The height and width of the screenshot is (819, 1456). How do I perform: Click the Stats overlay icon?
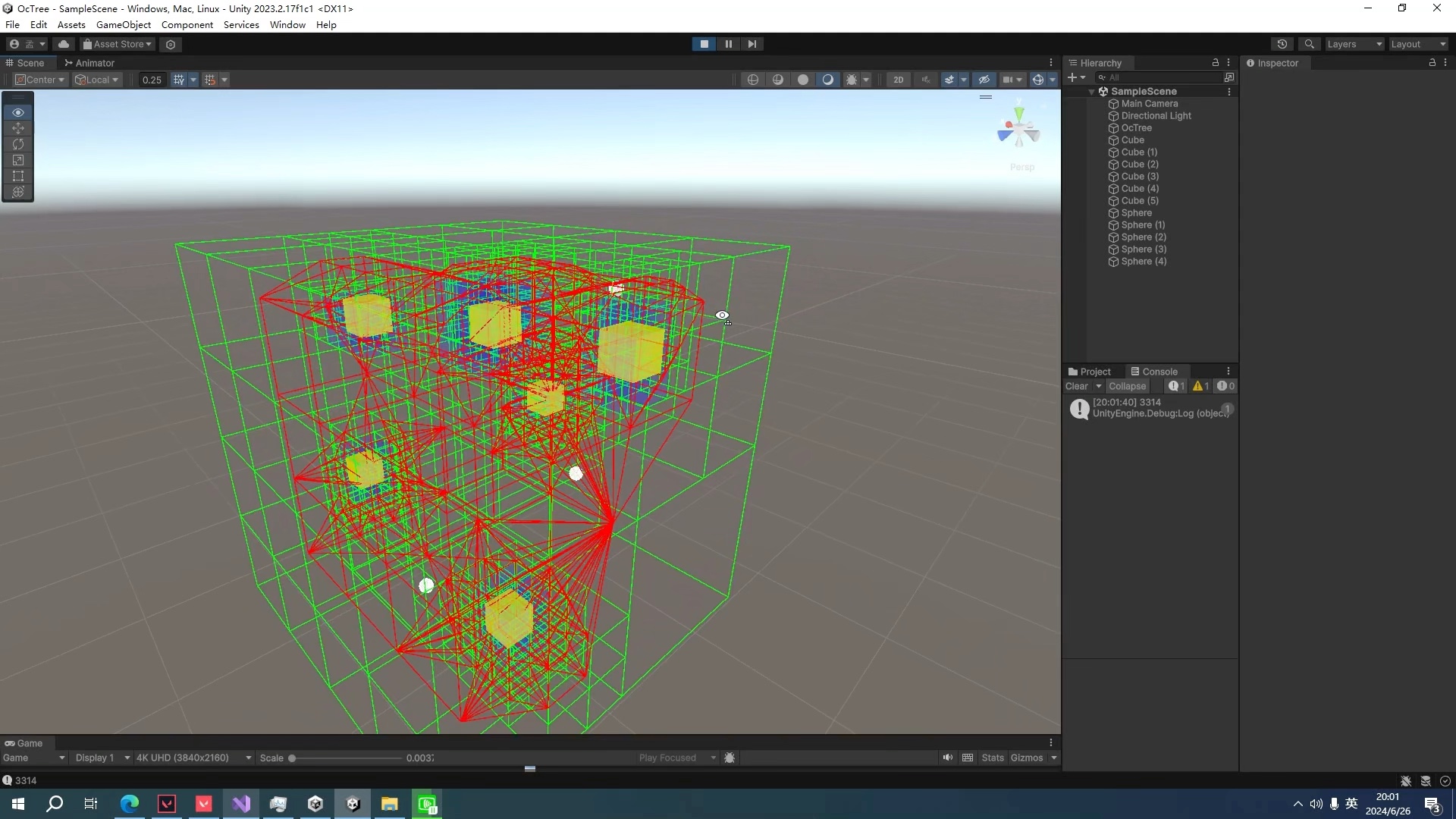[x=991, y=757]
